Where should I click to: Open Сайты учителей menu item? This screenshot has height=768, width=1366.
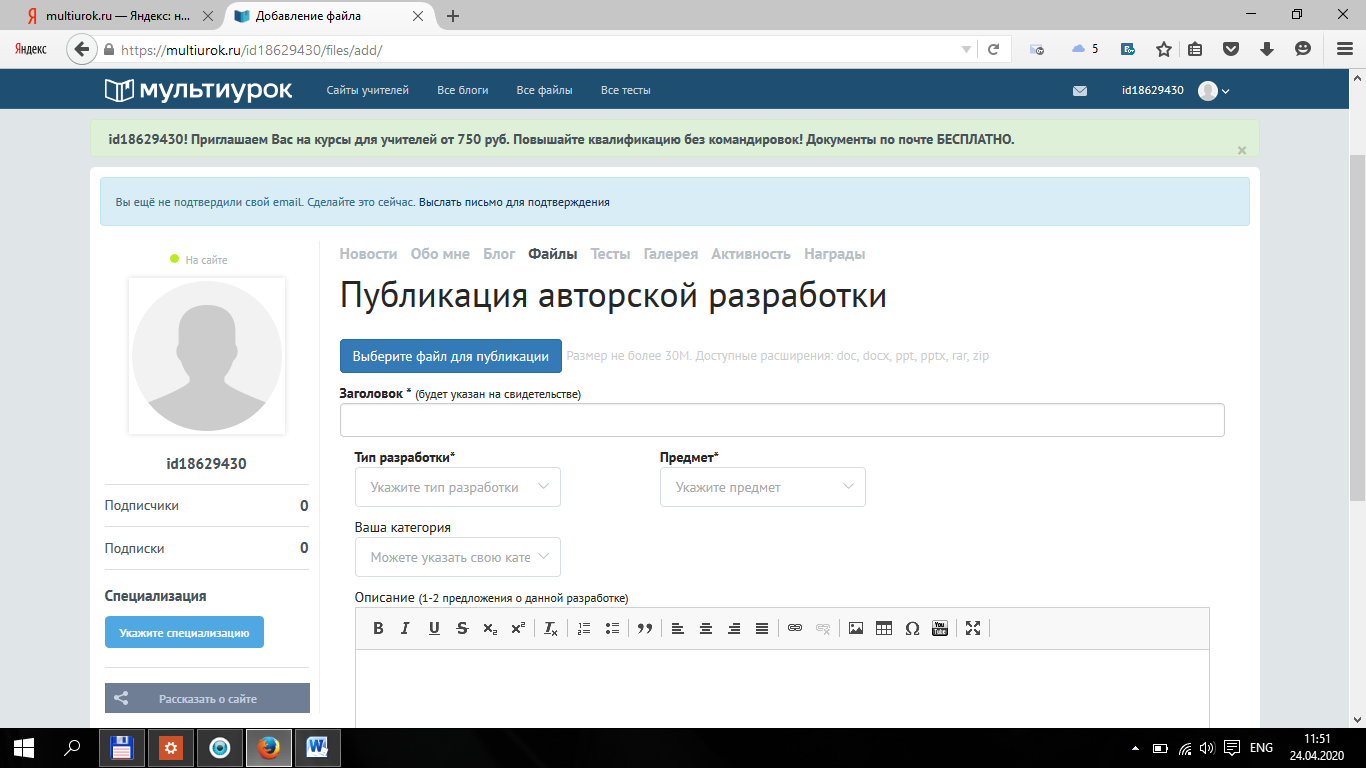tap(368, 90)
